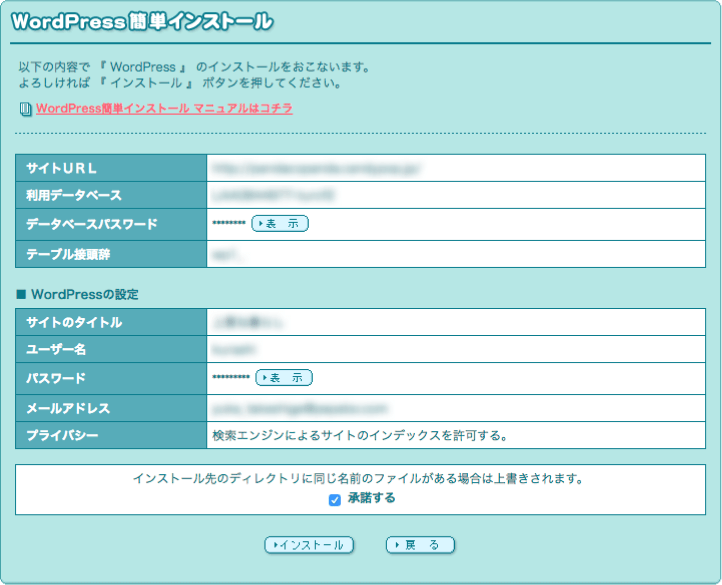Click the パスワード label in WordPress settings
722x585 pixels.
56,379
